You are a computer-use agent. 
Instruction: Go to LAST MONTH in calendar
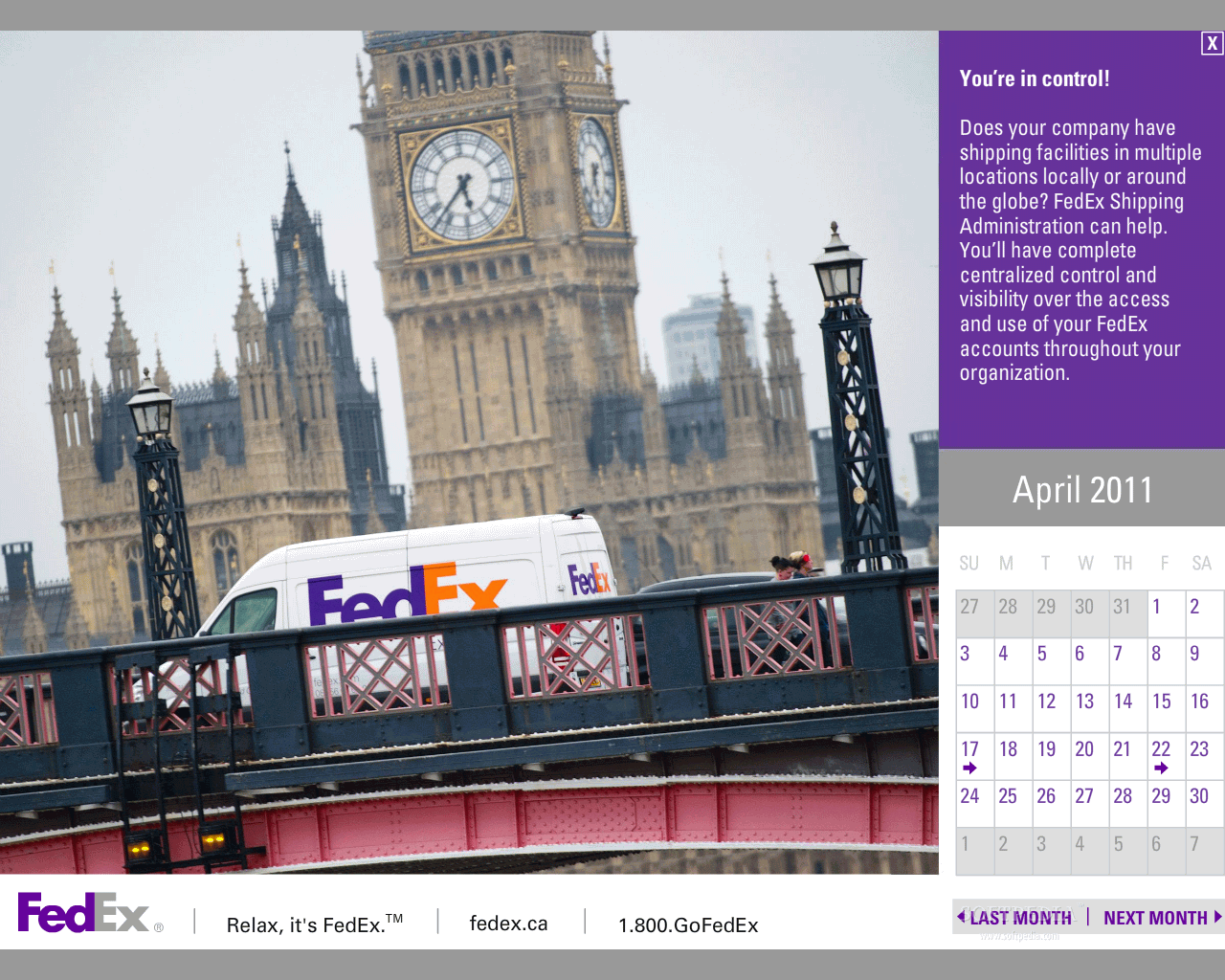coord(1020,918)
